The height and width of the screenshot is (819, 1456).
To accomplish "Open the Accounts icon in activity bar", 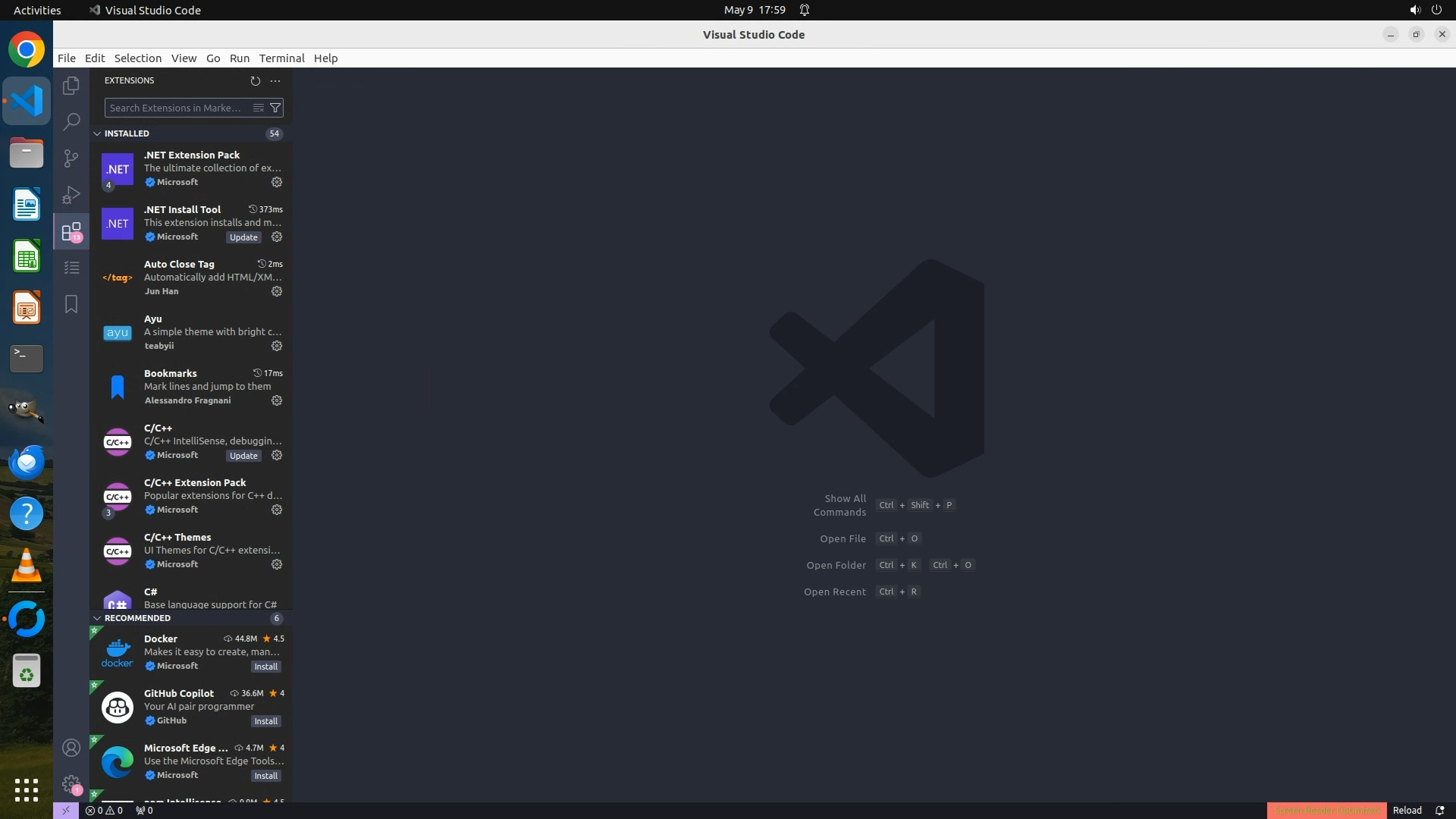I will pos(71,748).
